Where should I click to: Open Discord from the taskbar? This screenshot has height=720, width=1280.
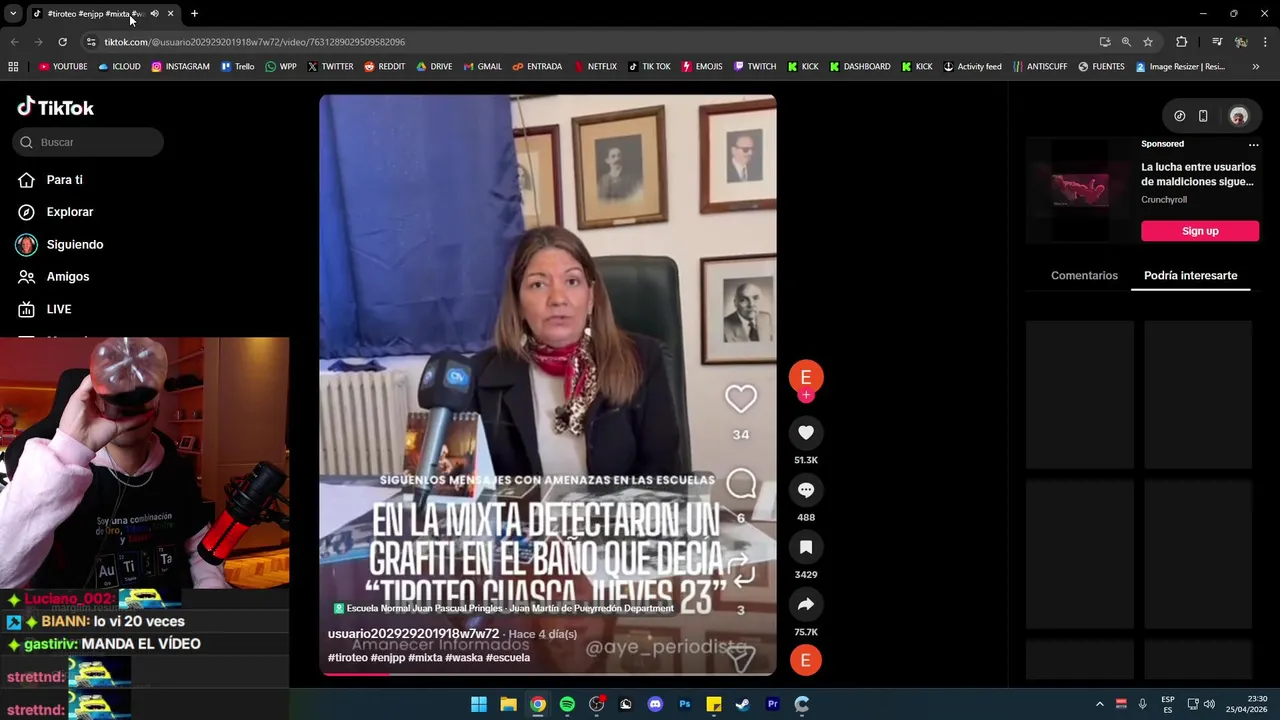pos(655,704)
